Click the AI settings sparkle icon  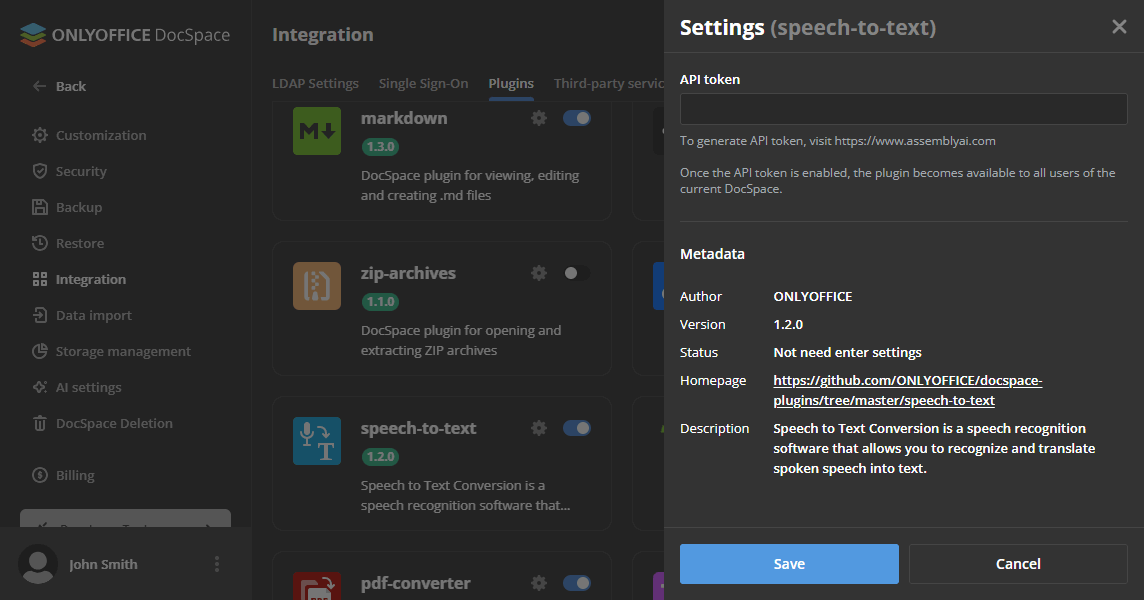(x=39, y=387)
